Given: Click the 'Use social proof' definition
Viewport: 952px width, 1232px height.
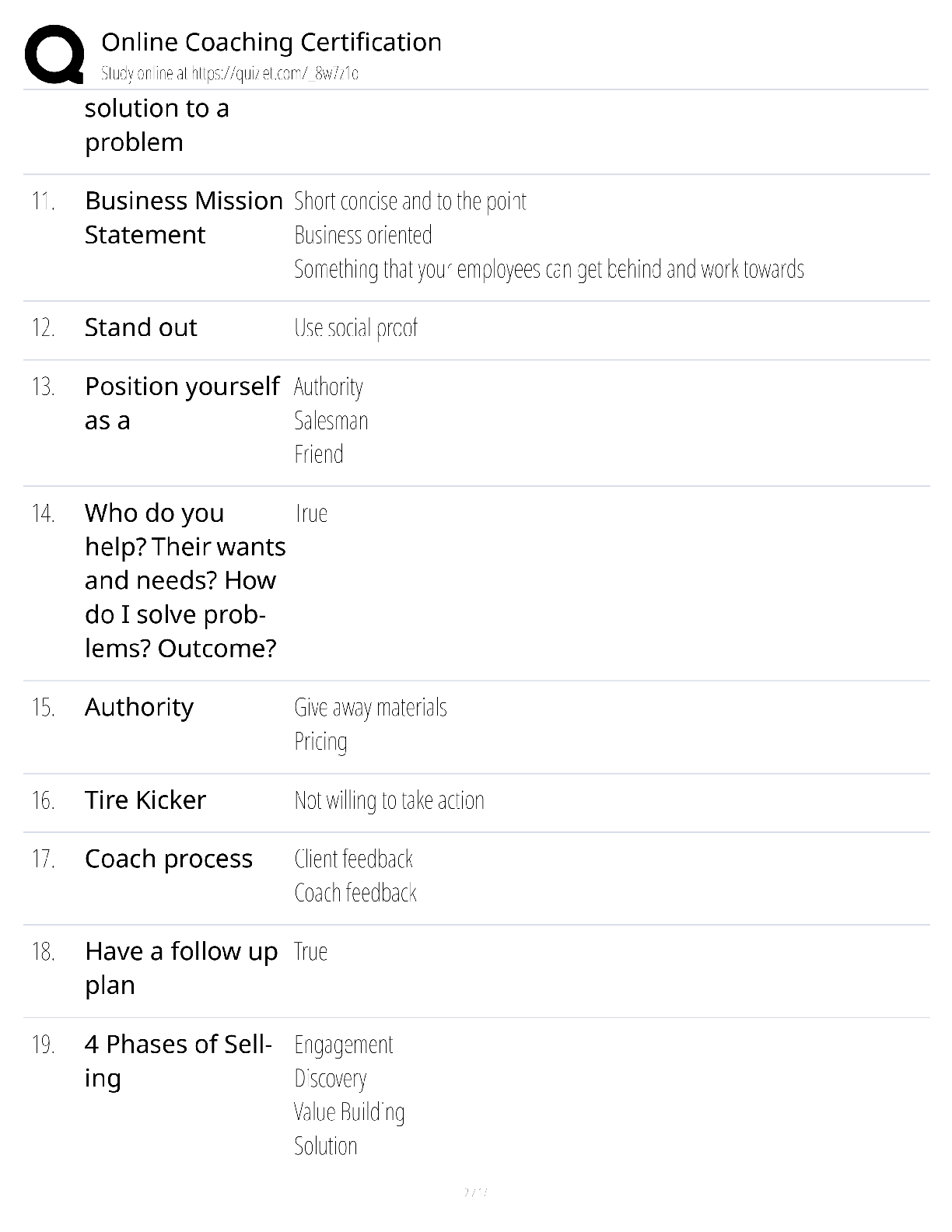Looking at the screenshot, I should [x=355, y=328].
